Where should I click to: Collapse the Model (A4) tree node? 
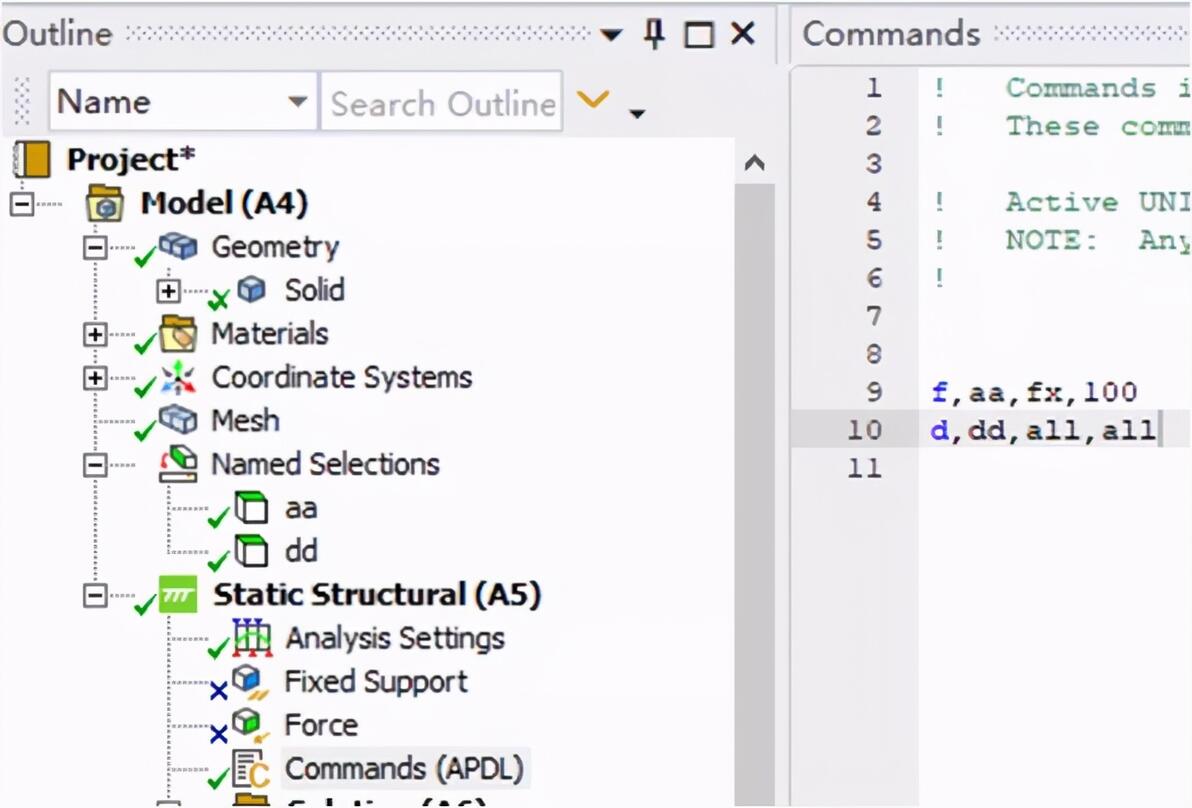[x=20, y=204]
